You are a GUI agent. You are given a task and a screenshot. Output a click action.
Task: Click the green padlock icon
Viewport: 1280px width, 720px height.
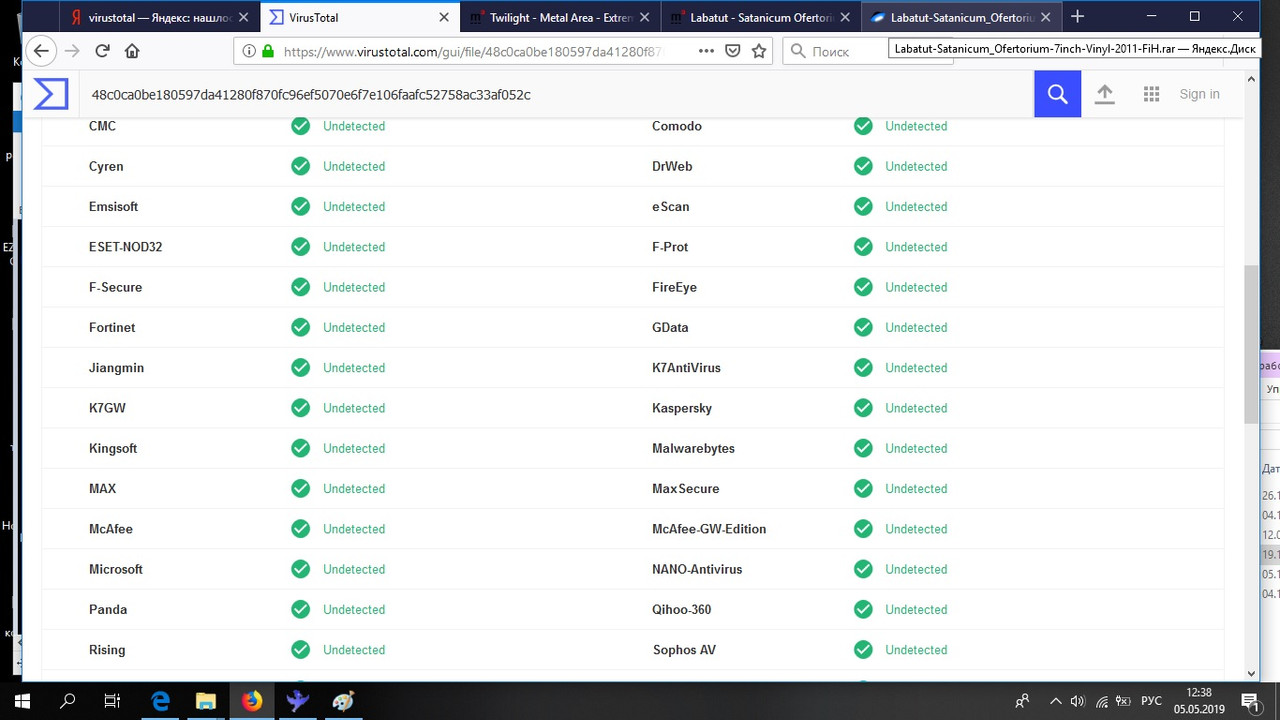point(267,51)
